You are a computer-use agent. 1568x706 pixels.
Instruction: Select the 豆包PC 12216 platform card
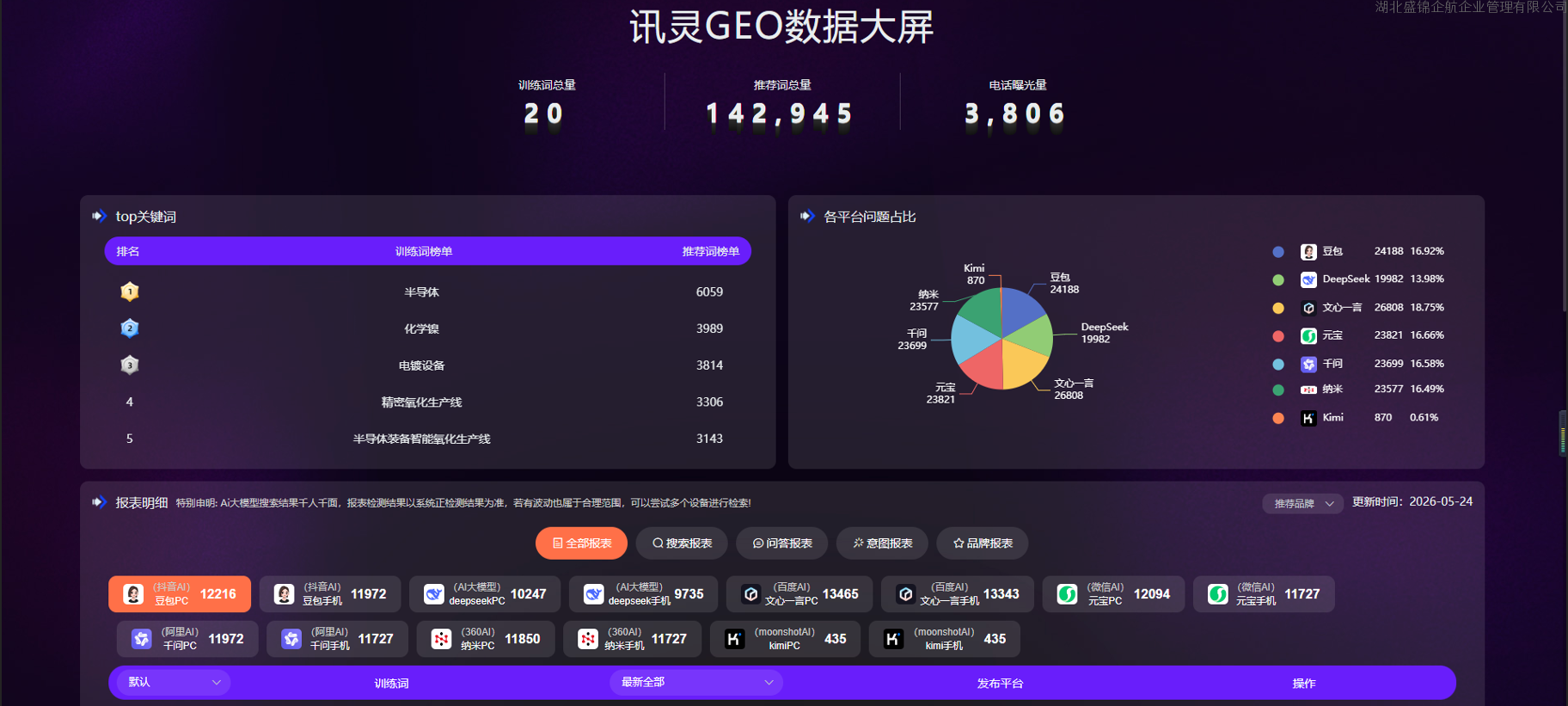point(180,594)
